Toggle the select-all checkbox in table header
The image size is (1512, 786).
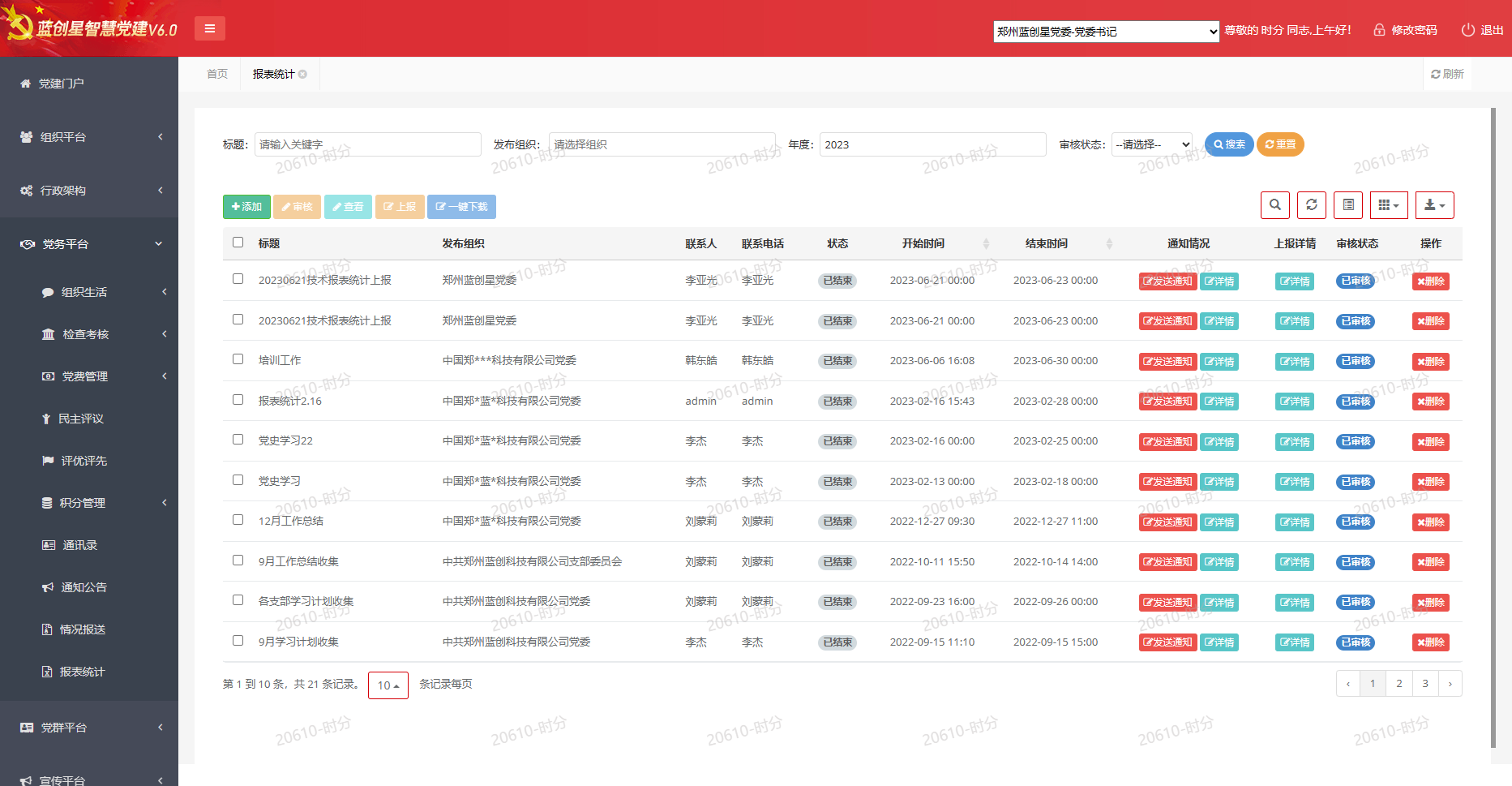[x=238, y=242]
